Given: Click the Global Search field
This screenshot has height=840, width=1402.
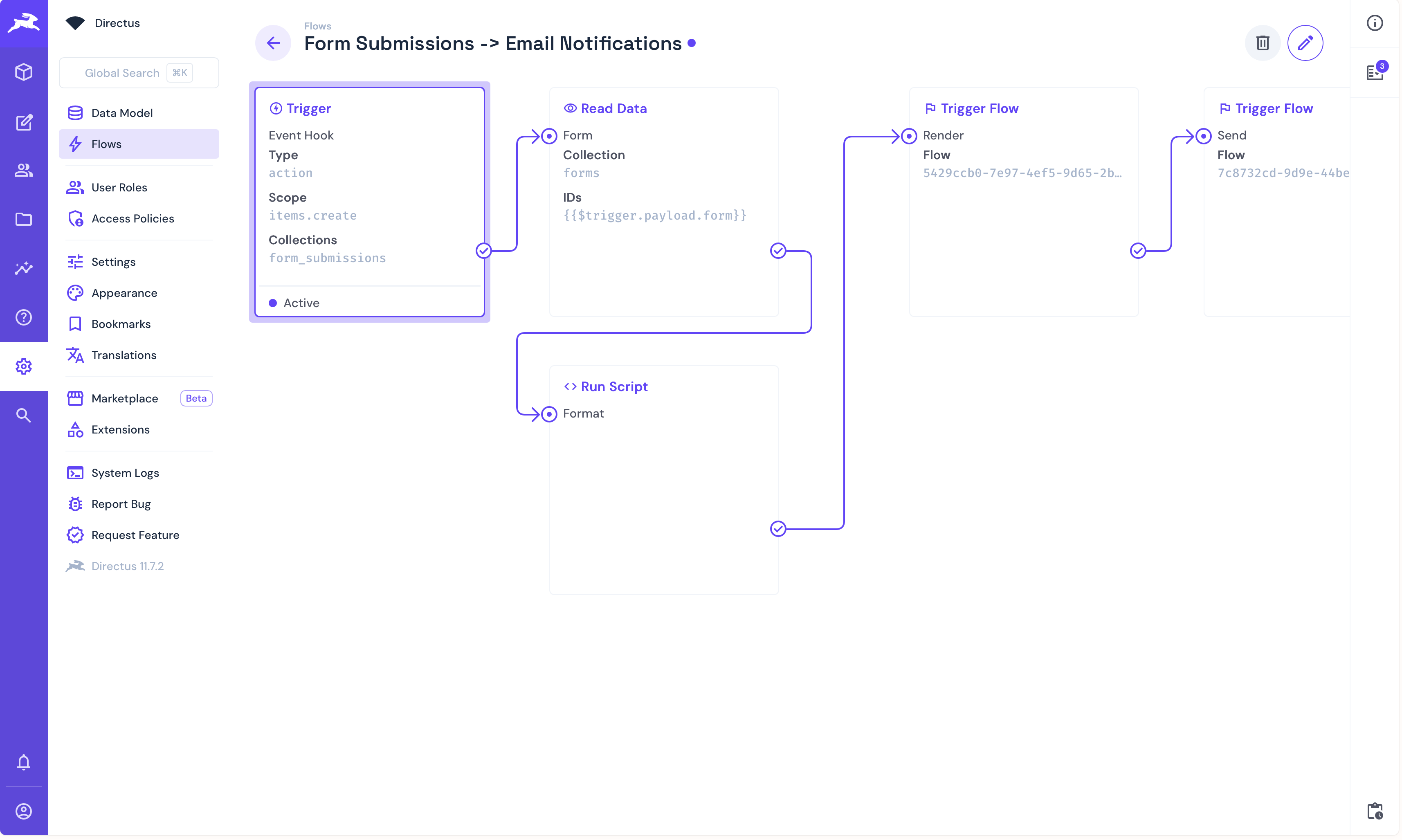Looking at the screenshot, I should (139, 72).
